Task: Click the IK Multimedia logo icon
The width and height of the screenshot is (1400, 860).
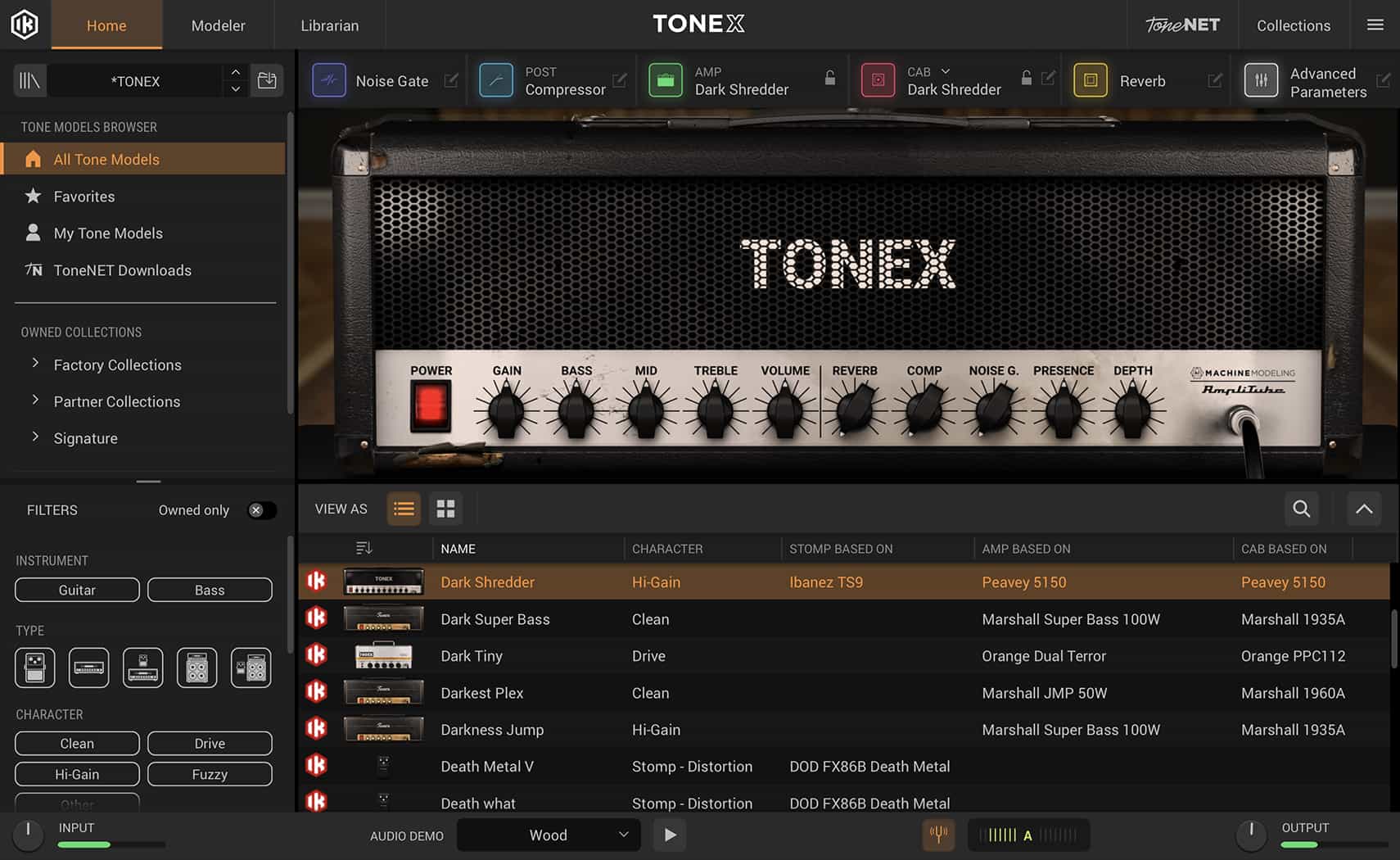Action: click(x=25, y=25)
